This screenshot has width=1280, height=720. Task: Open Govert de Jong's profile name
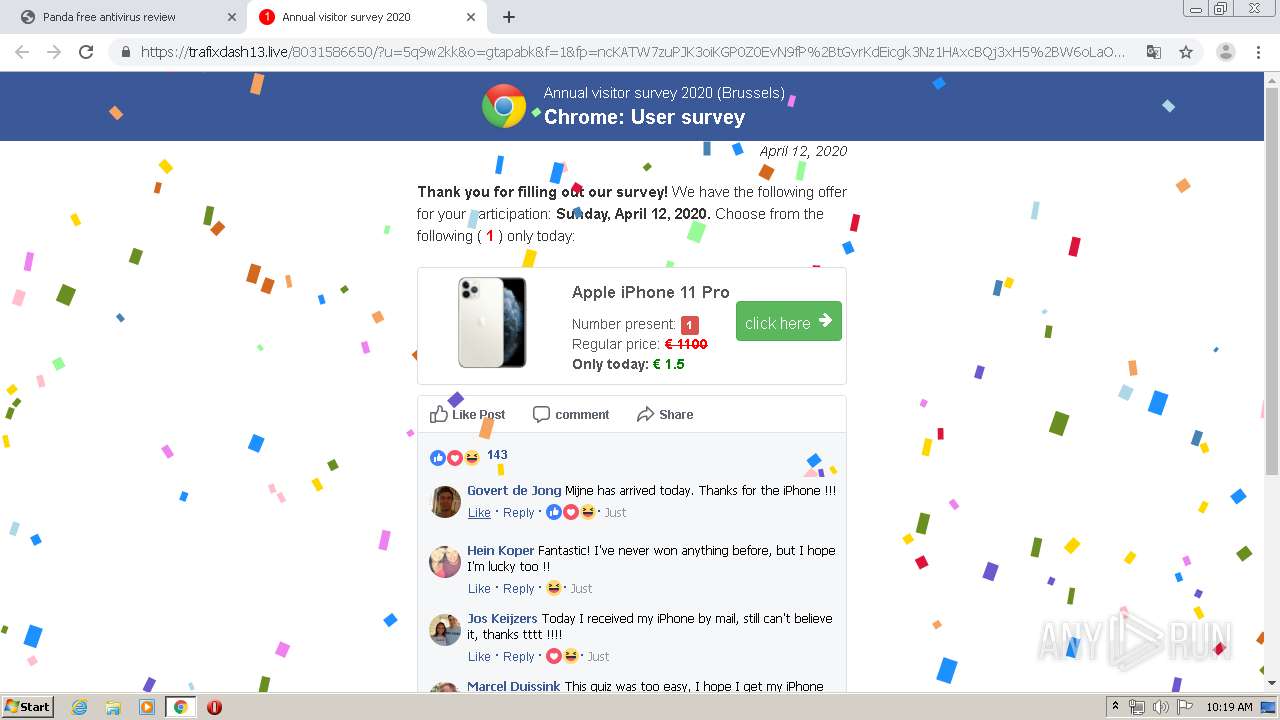(x=514, y=490)
